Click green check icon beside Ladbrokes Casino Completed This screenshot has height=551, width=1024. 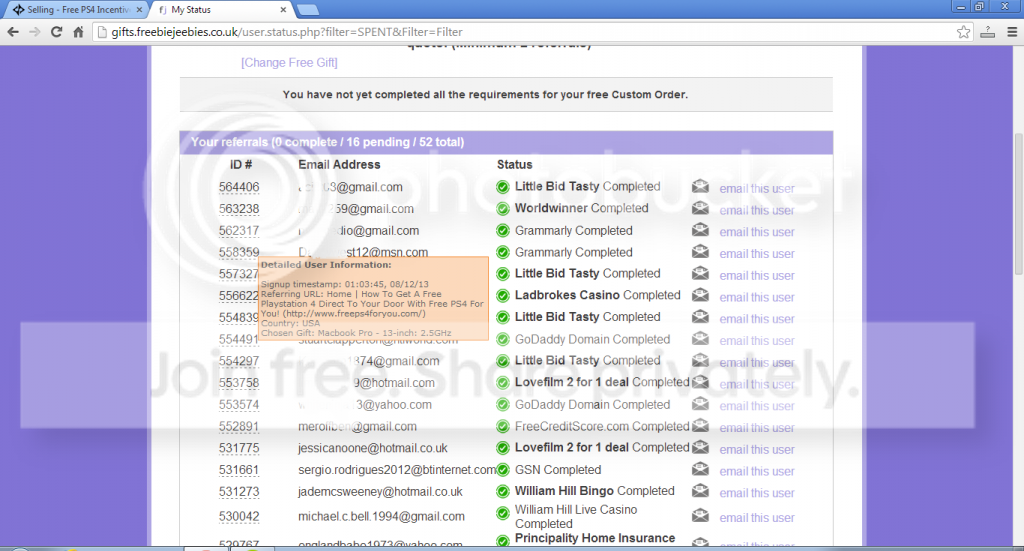(503, 296)
